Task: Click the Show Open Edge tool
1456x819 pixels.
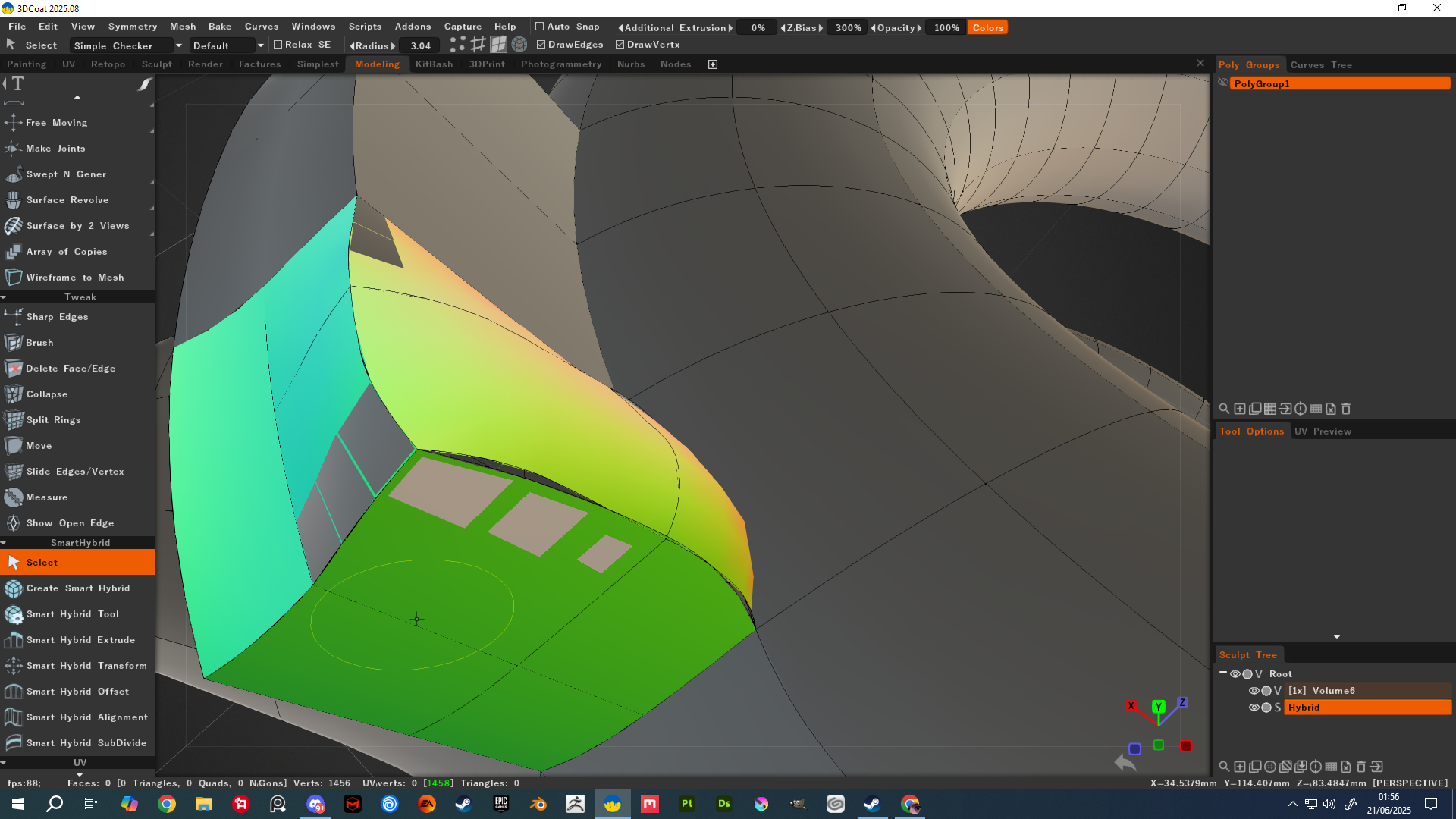Action: point(70,523)
